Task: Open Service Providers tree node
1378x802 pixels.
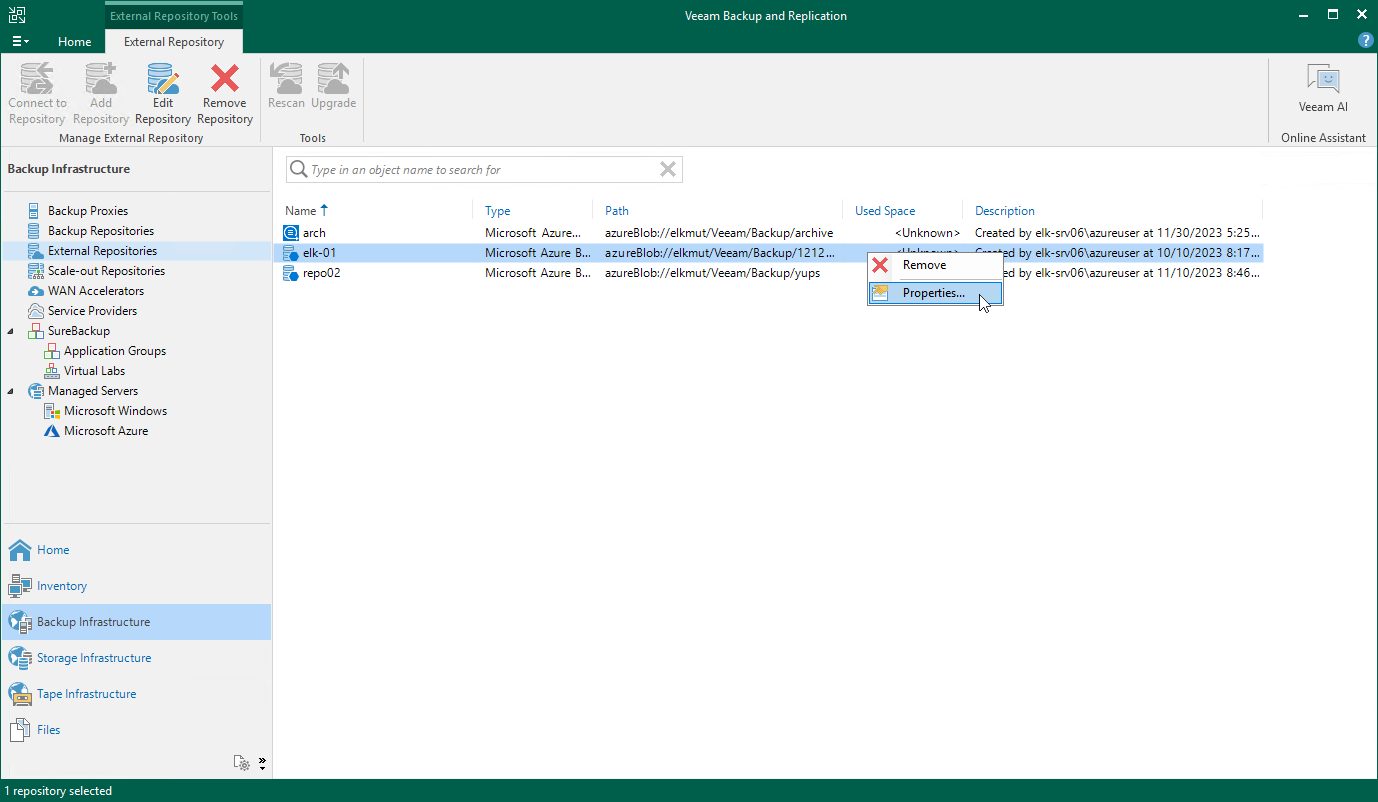Action: pos(93,311)
